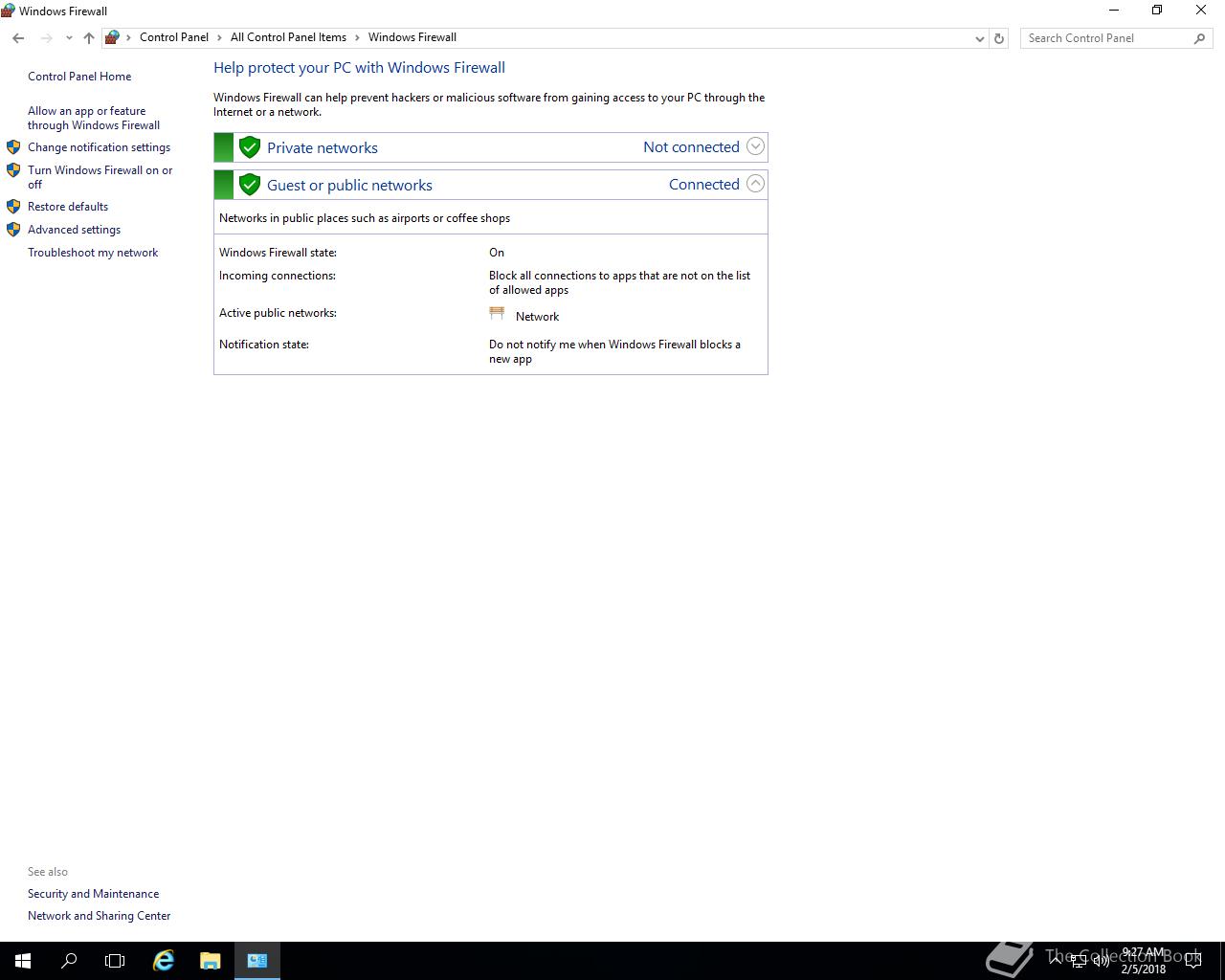Open Troubleshoot my network
Viewport: 1225px width, 980px height.
pyautogui.click(x=93, y=253)
